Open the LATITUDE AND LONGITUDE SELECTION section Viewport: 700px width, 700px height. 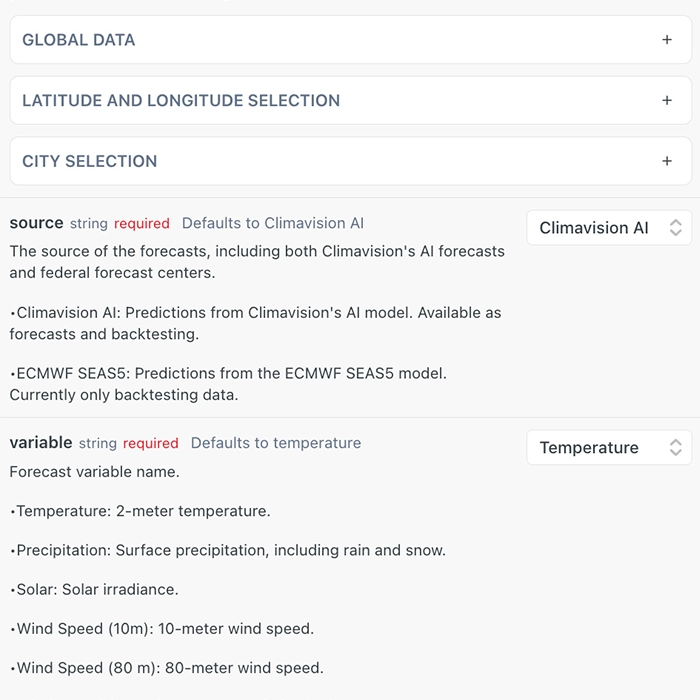[181, 101]
